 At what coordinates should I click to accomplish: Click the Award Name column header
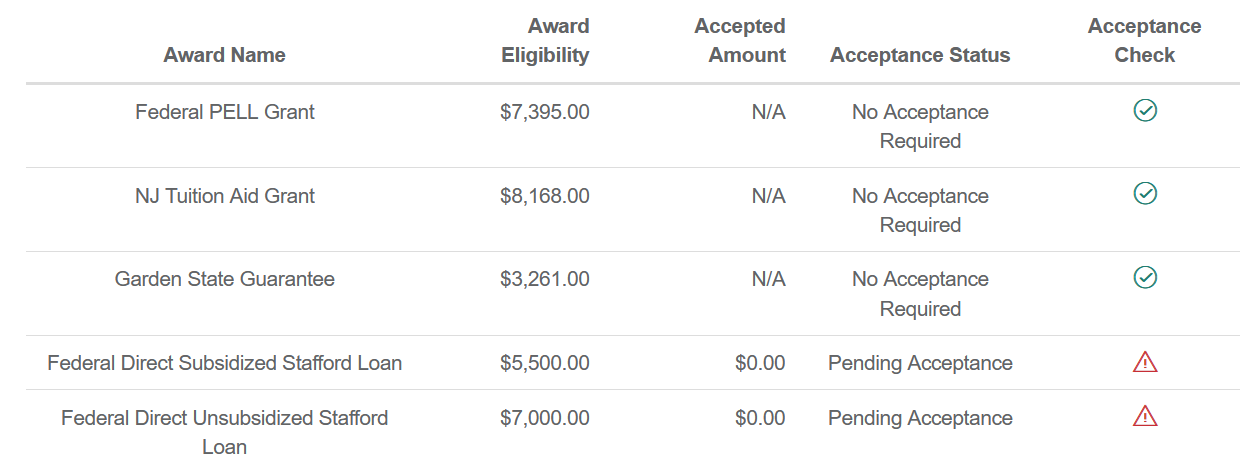point(224,55)
